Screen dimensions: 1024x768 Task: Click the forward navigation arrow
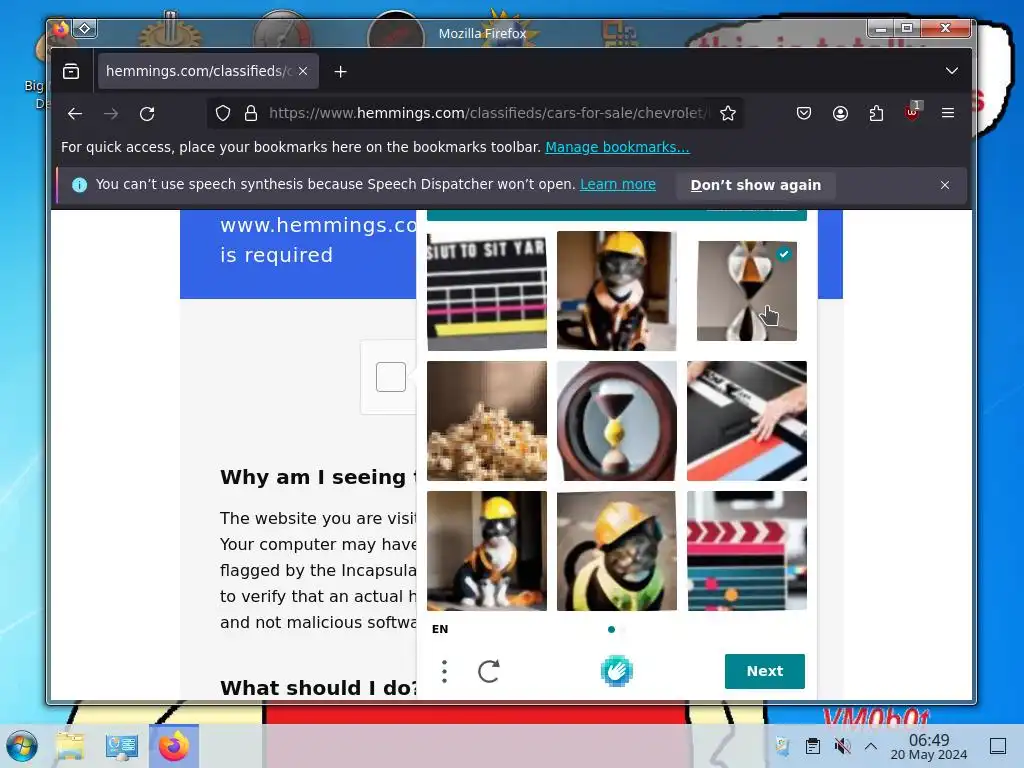coord(111,114)
